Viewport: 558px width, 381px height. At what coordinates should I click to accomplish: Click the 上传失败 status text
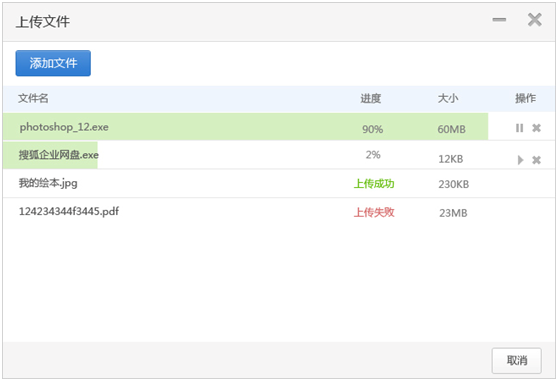(374, 212)
